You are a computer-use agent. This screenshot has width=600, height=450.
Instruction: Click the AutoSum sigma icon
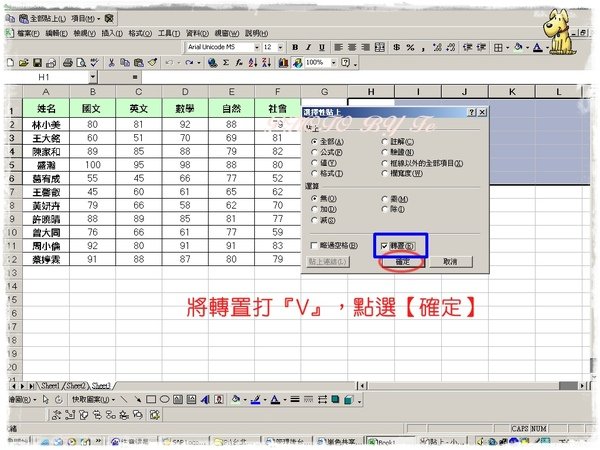(226, 62)
